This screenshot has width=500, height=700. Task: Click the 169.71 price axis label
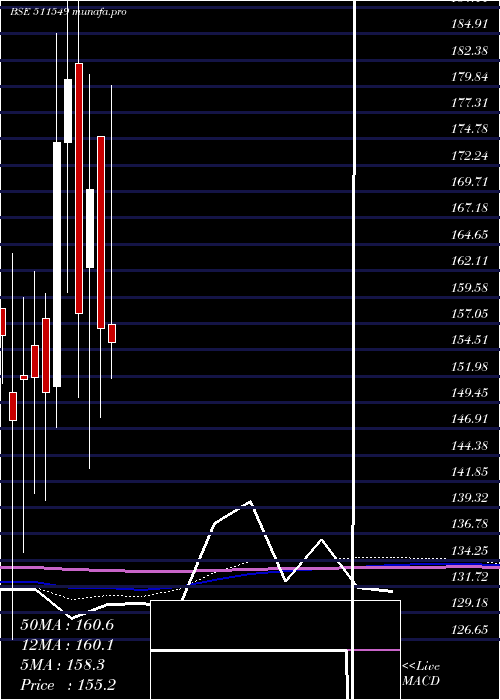(x=470, y=182)
